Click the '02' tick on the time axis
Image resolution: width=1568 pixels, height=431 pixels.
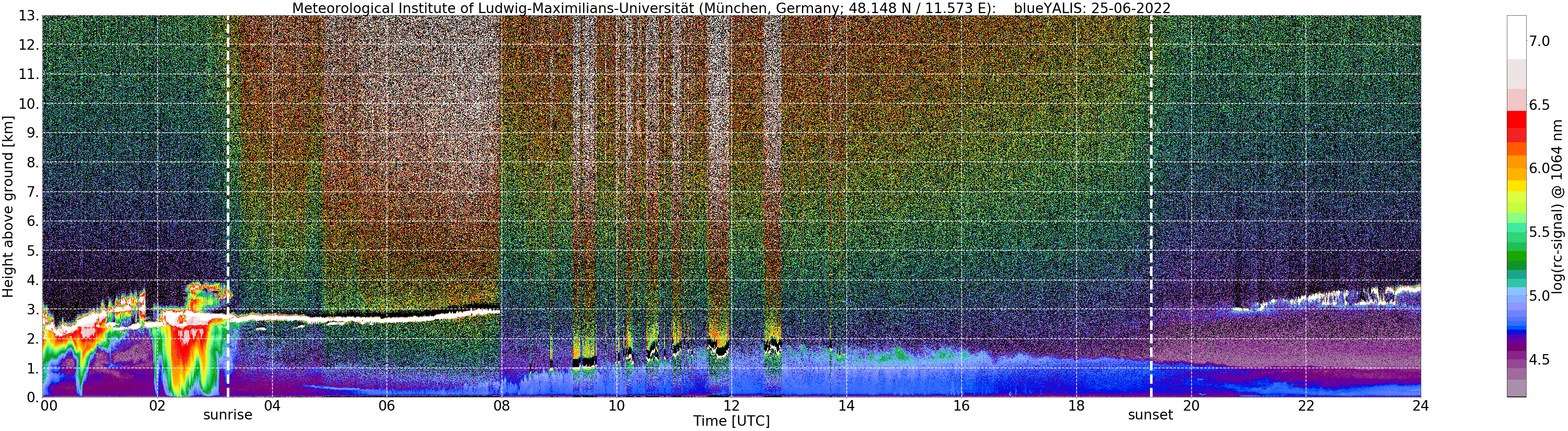[157, 406]
